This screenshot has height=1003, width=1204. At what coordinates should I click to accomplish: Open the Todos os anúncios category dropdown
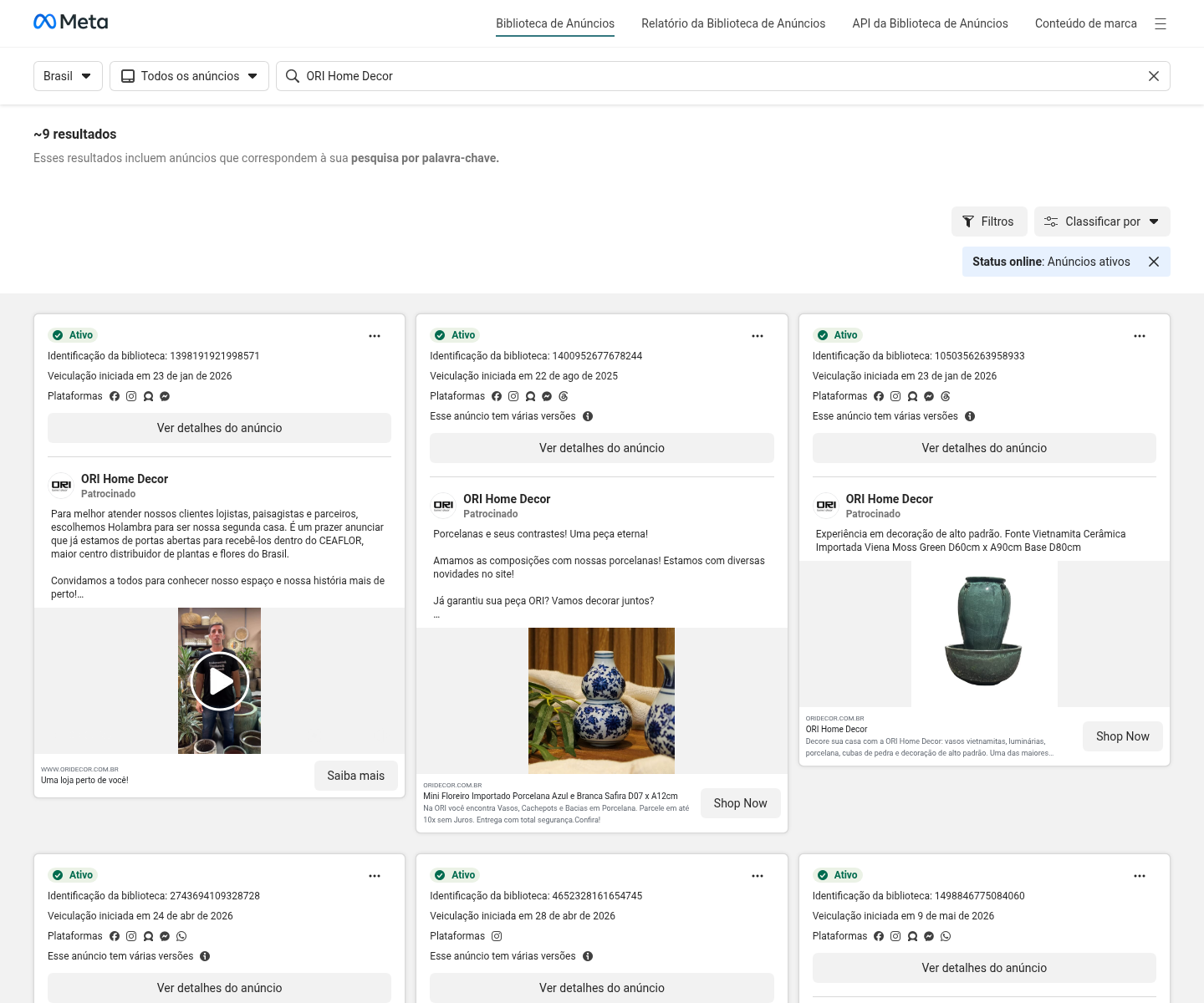[x=189, y=76]
